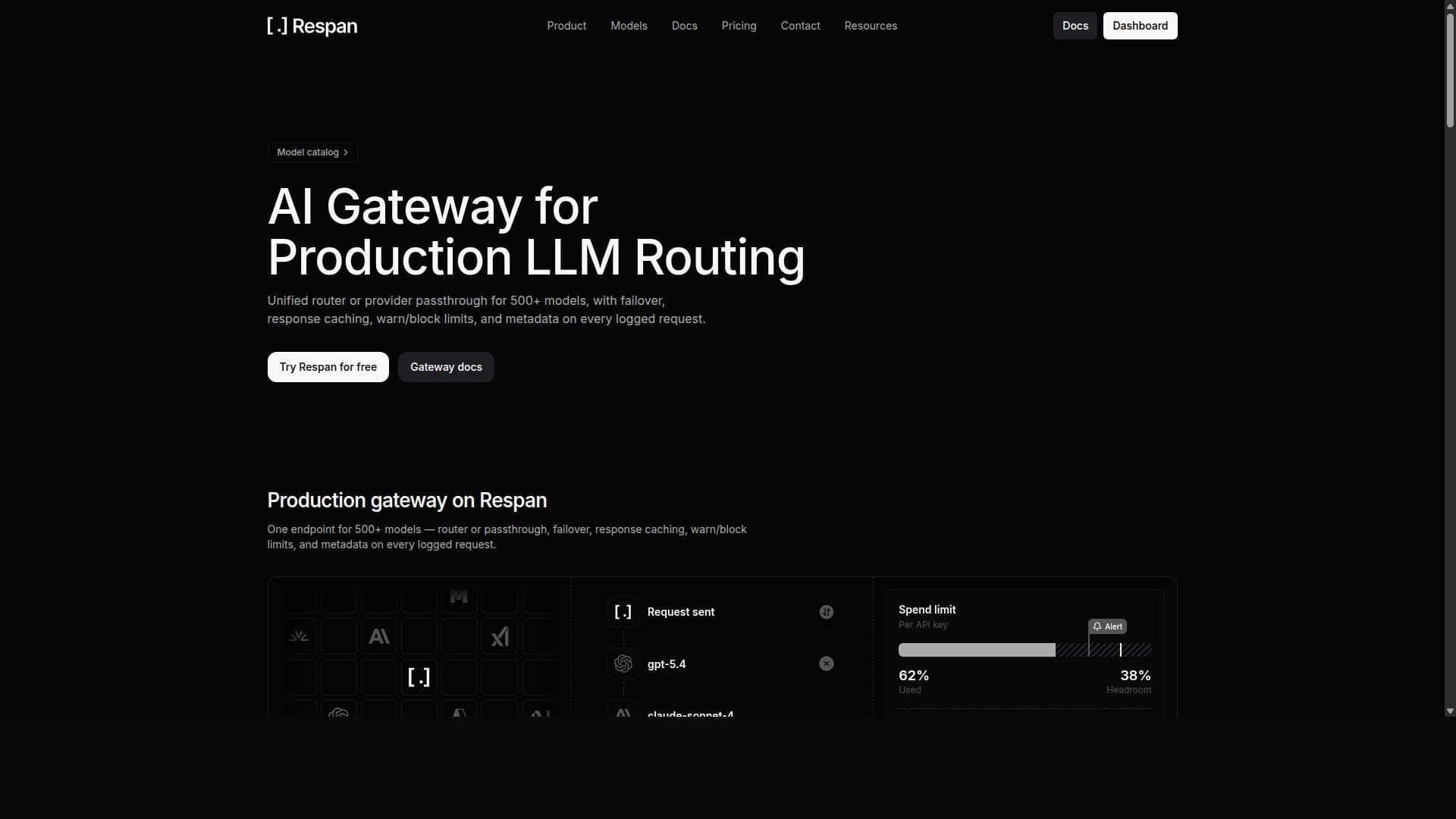
Task: Click the 62% used value
Action: click(x=914, y=676)
